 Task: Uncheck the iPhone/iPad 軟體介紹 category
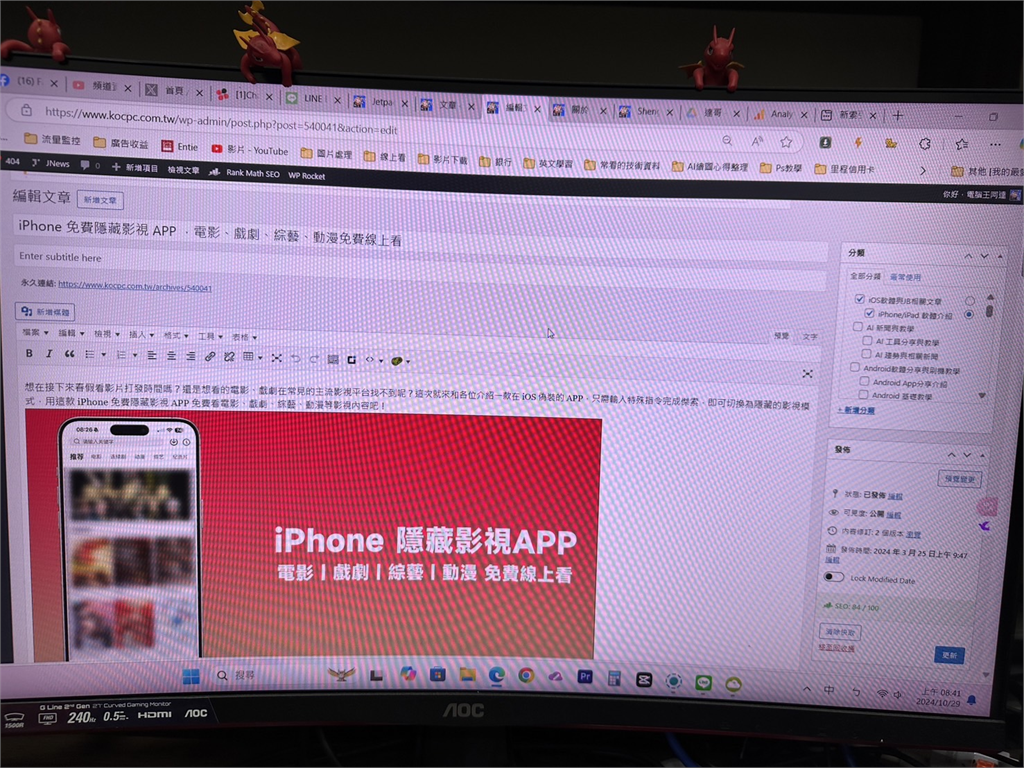pyautogui.click(x=869, y=313)
